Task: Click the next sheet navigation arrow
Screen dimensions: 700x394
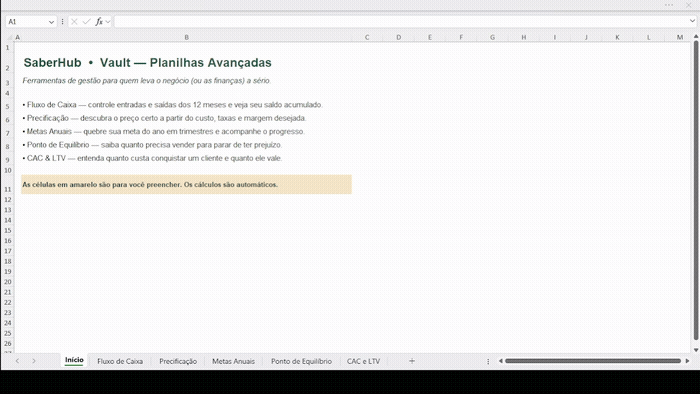Action: point(34,361)
